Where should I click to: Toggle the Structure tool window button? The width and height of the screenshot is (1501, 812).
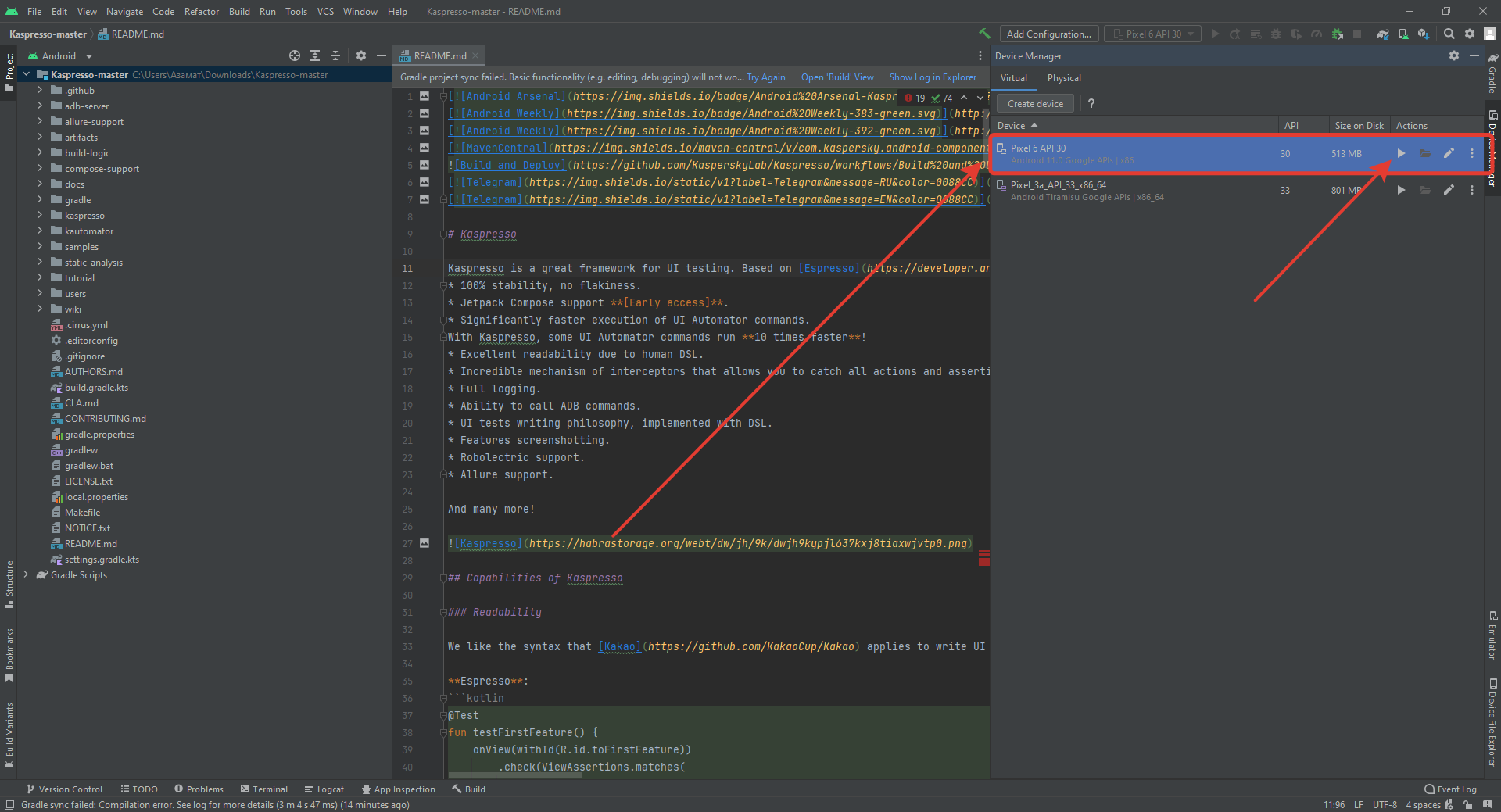9,585
